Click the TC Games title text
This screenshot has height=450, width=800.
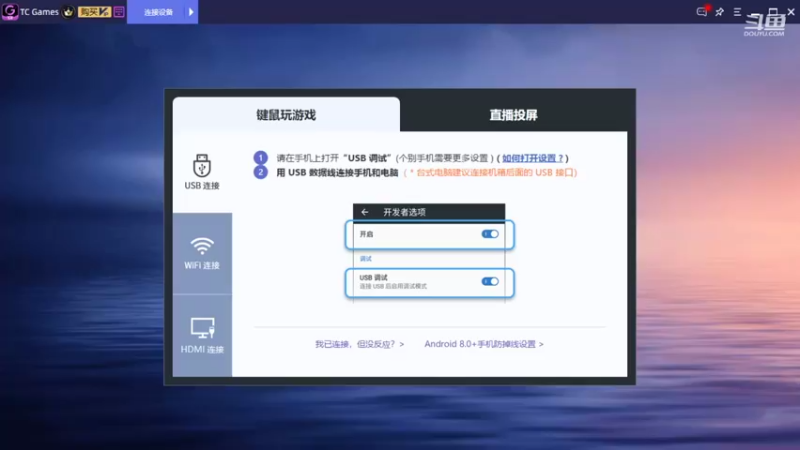point(39,12)
